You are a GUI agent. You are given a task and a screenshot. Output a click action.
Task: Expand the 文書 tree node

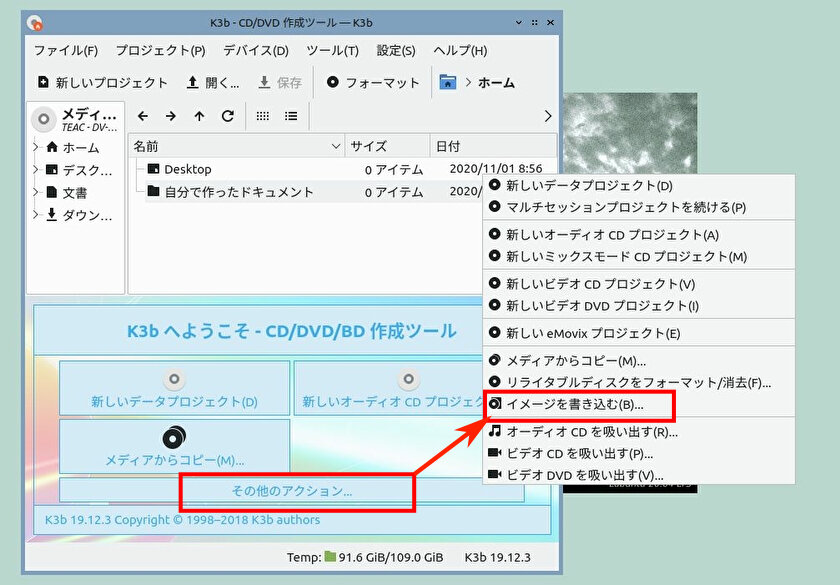click(x=36, y=192)
